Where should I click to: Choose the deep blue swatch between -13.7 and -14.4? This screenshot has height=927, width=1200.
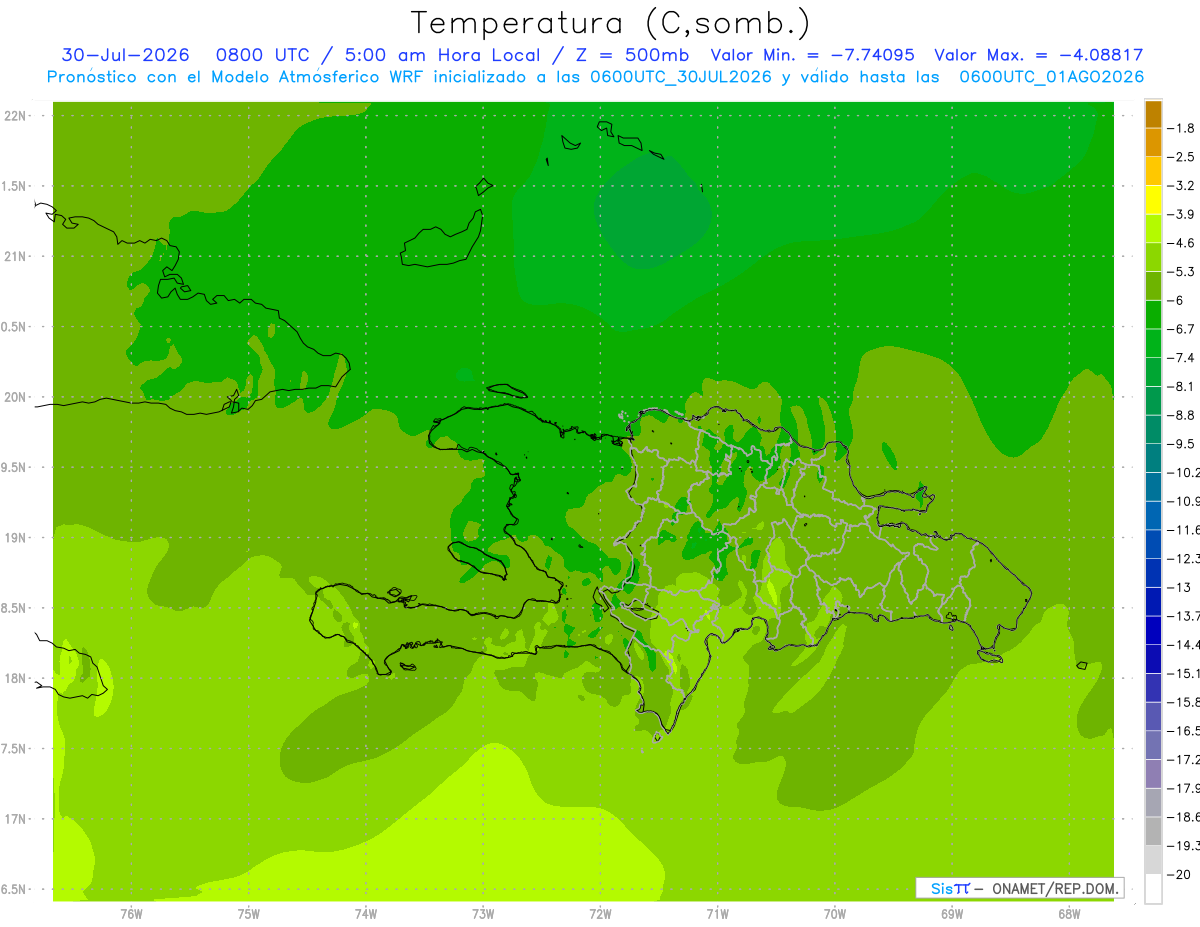coord(1153,630)
